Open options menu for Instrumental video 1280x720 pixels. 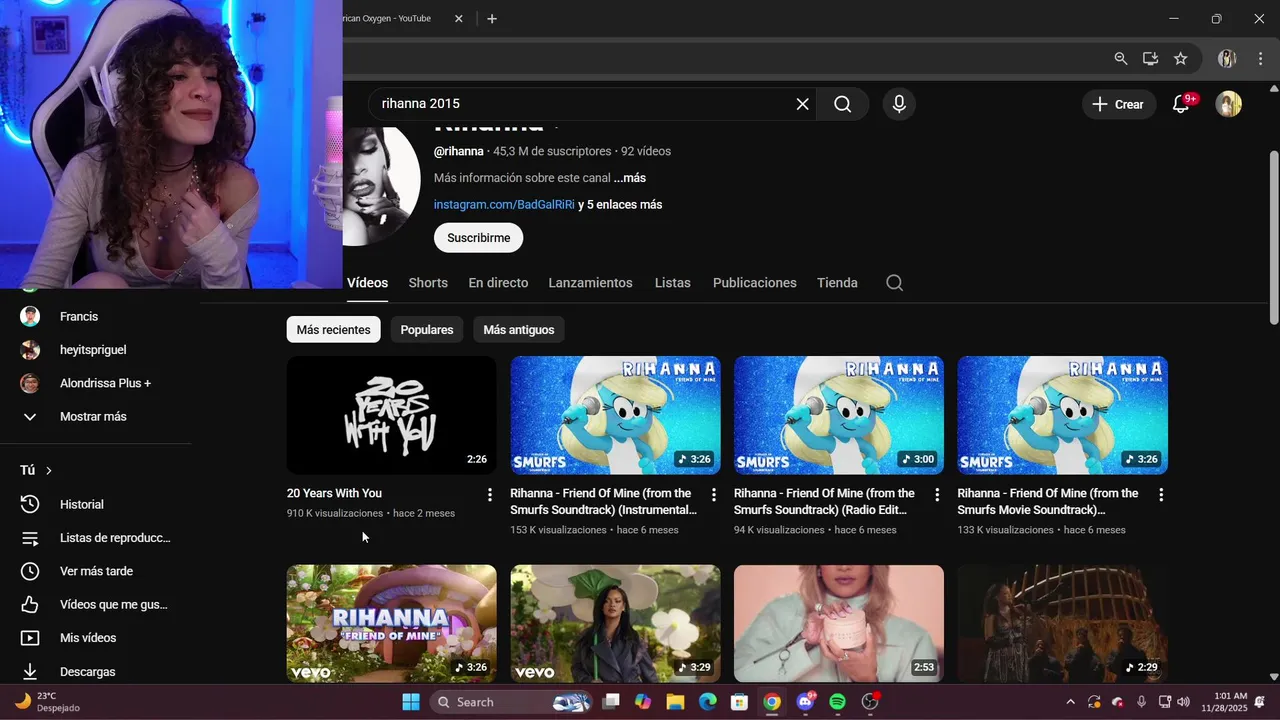(713, 494)
